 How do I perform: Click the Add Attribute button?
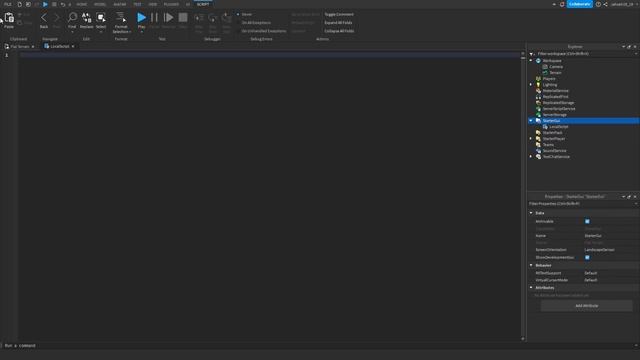coord(587,306)
